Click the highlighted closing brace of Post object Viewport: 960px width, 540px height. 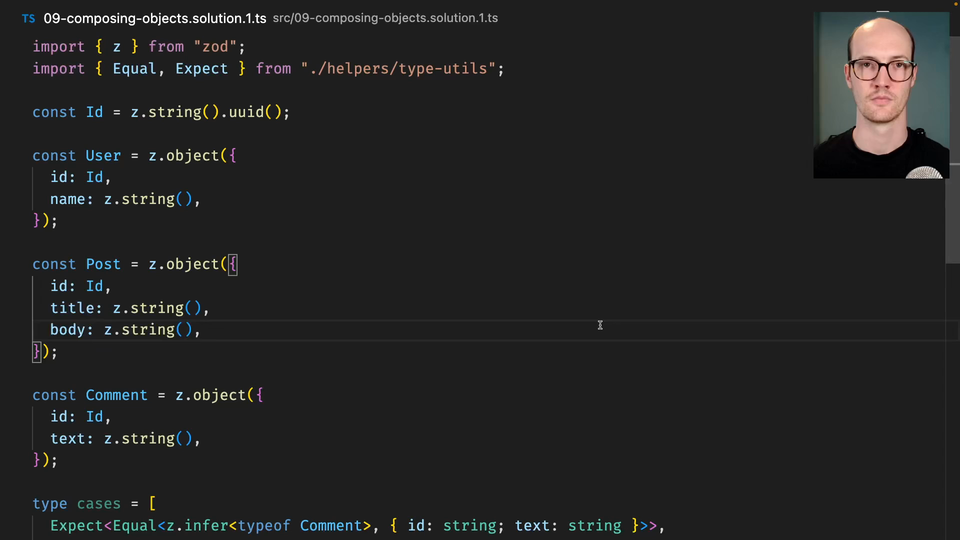click(x=37, y=351)
